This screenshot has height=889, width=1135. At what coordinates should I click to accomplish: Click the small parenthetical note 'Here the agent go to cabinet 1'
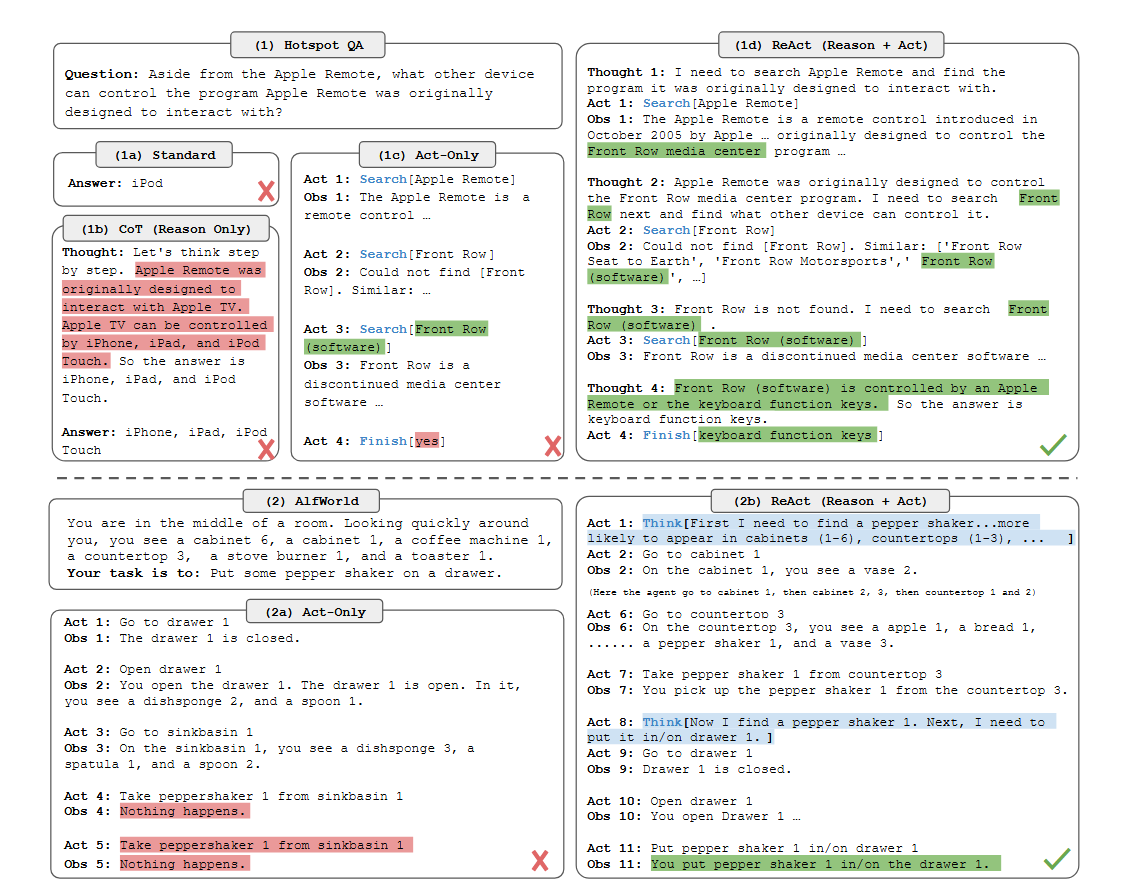812,592
